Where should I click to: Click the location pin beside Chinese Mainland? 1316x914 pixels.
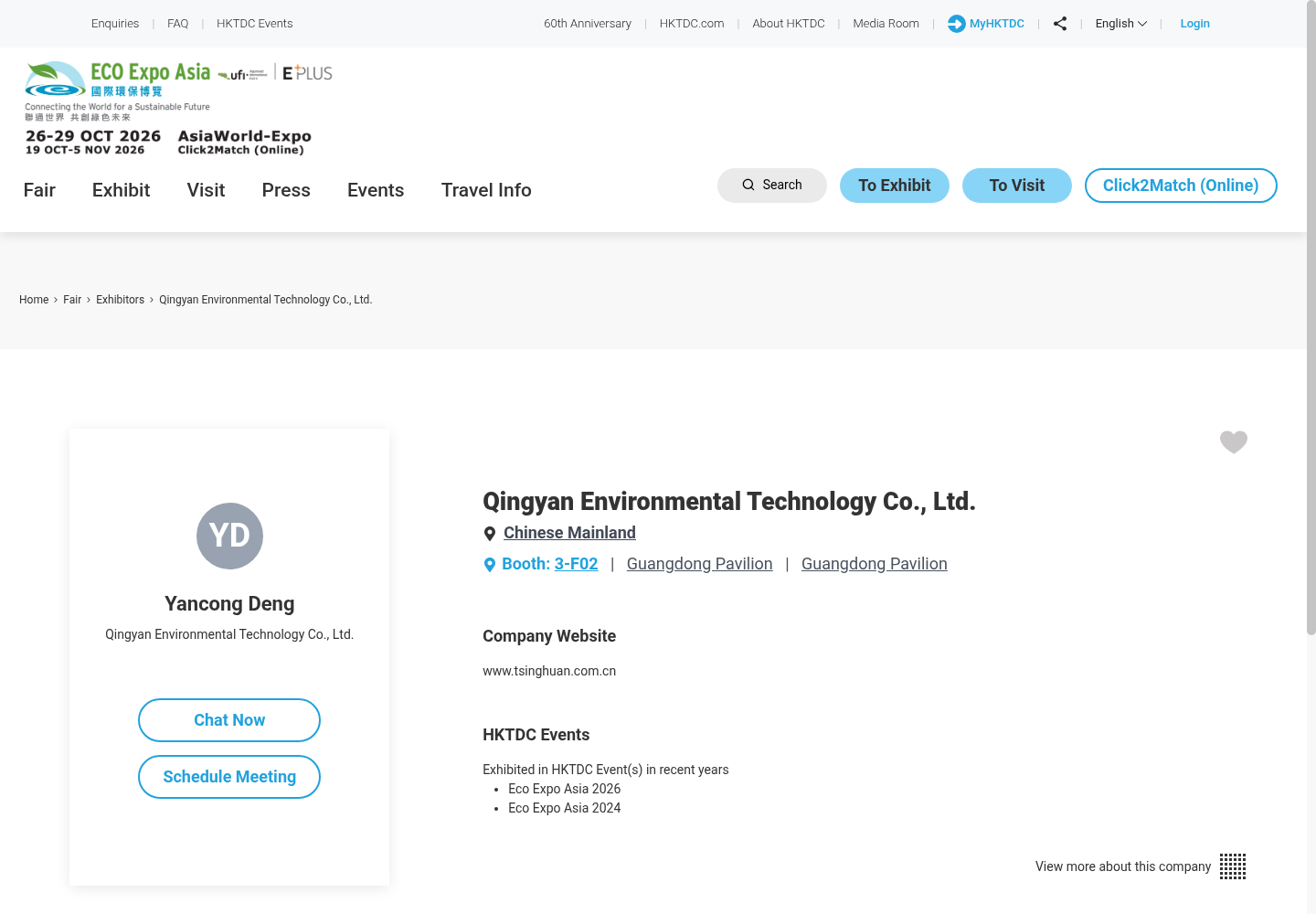(490, 534)
